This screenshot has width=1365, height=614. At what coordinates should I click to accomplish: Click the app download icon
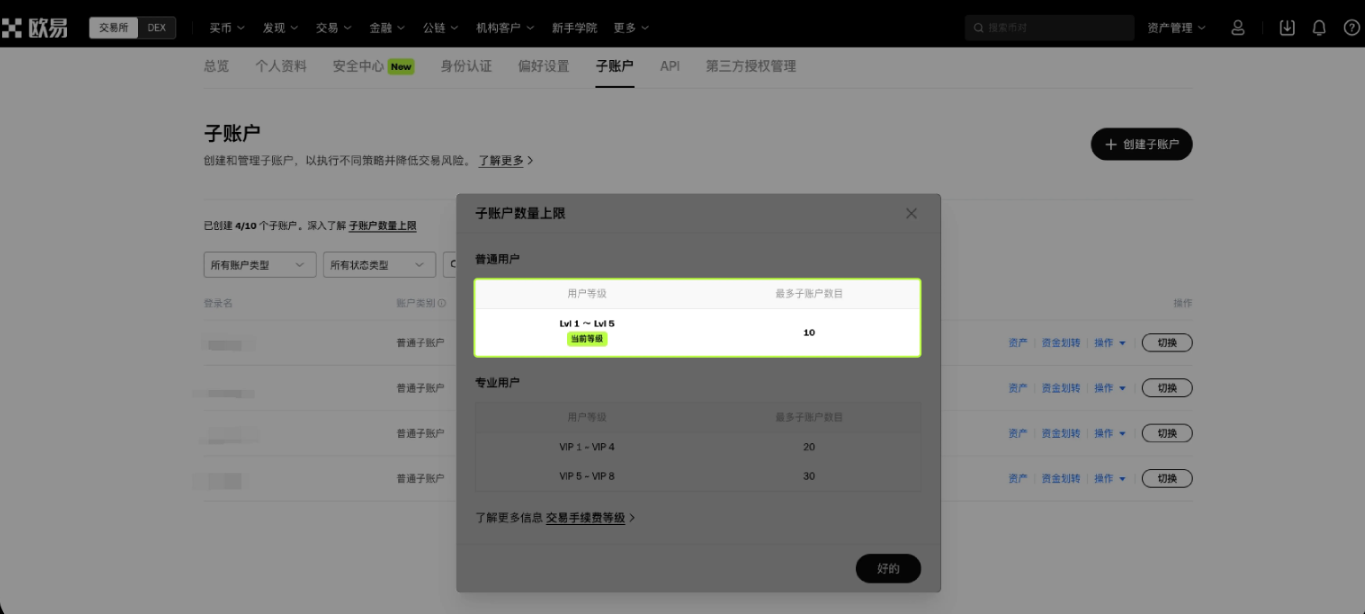point(1287,27)
